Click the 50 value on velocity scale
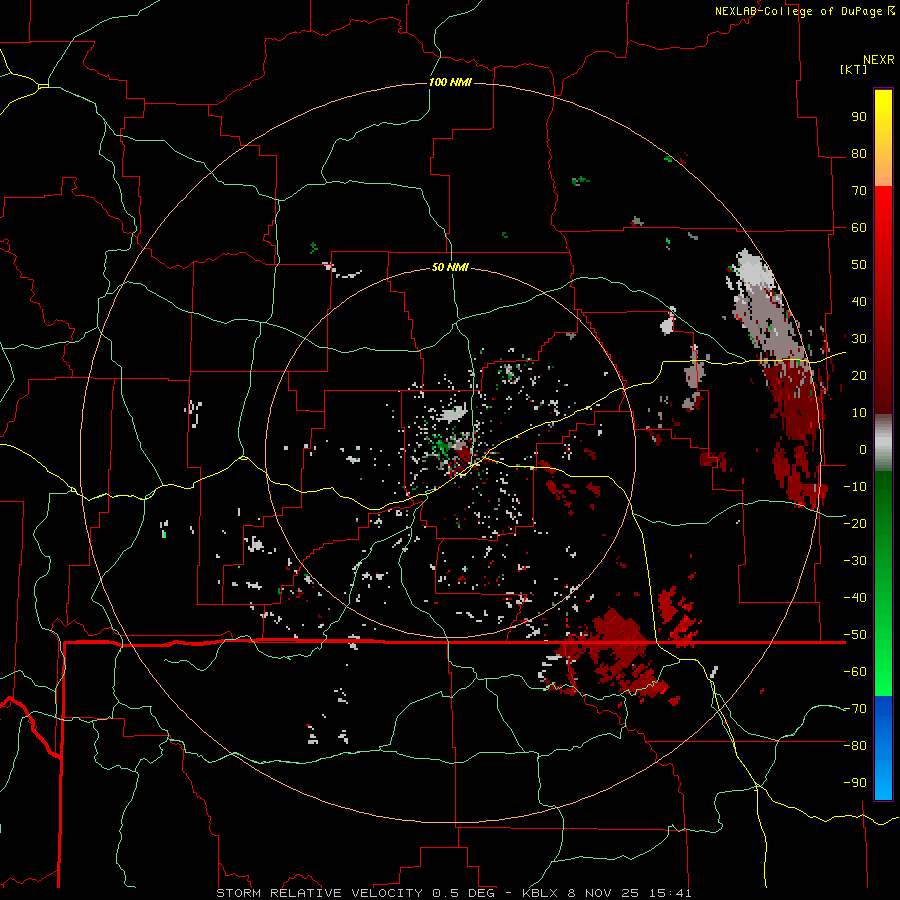 pos(859,265)
